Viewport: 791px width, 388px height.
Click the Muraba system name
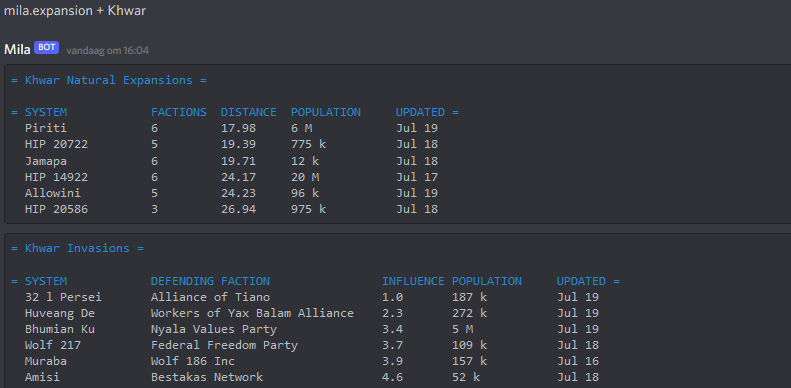[46, 361]
